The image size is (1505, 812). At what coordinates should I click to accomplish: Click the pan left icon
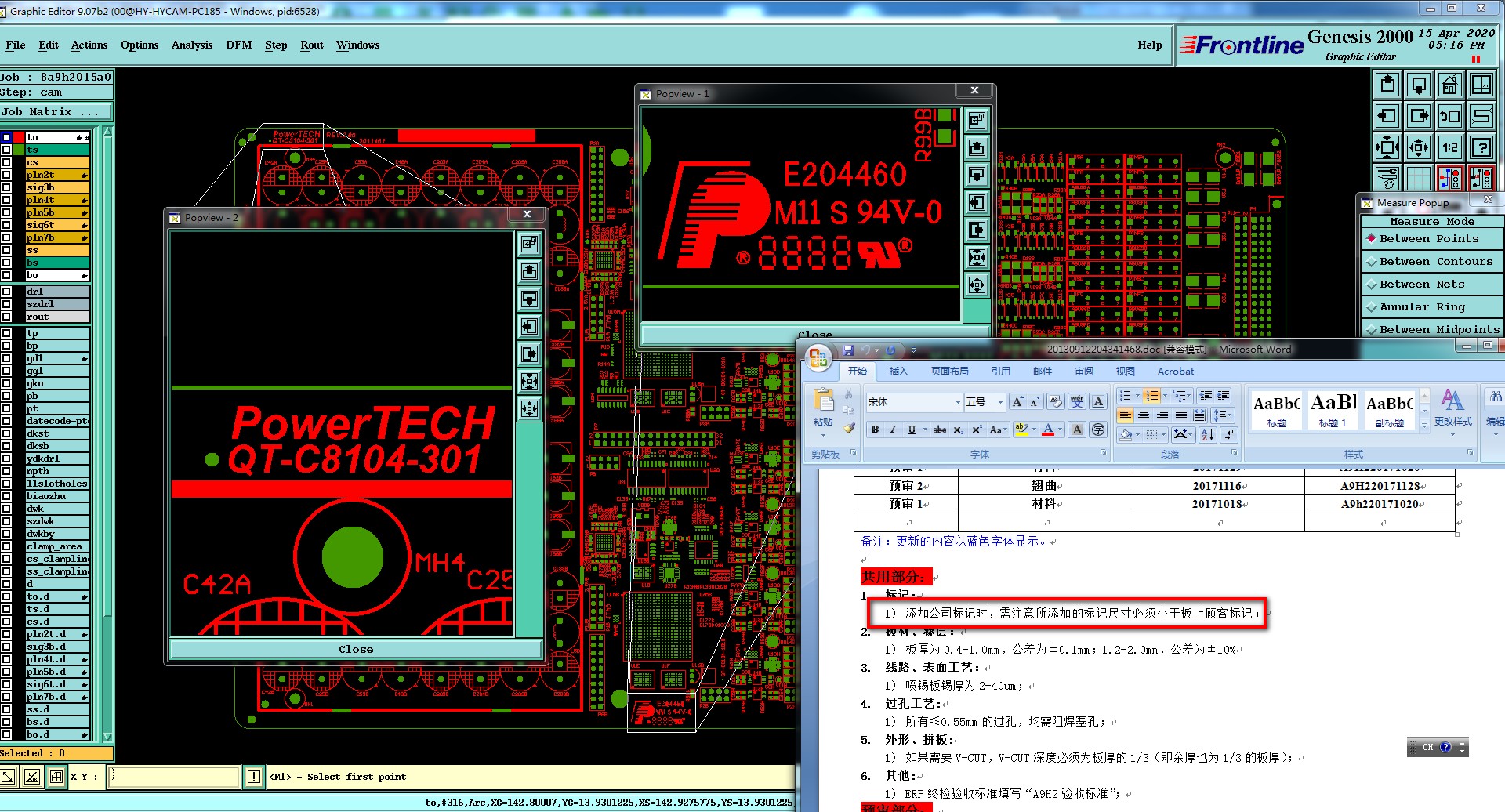point(1387,116)
